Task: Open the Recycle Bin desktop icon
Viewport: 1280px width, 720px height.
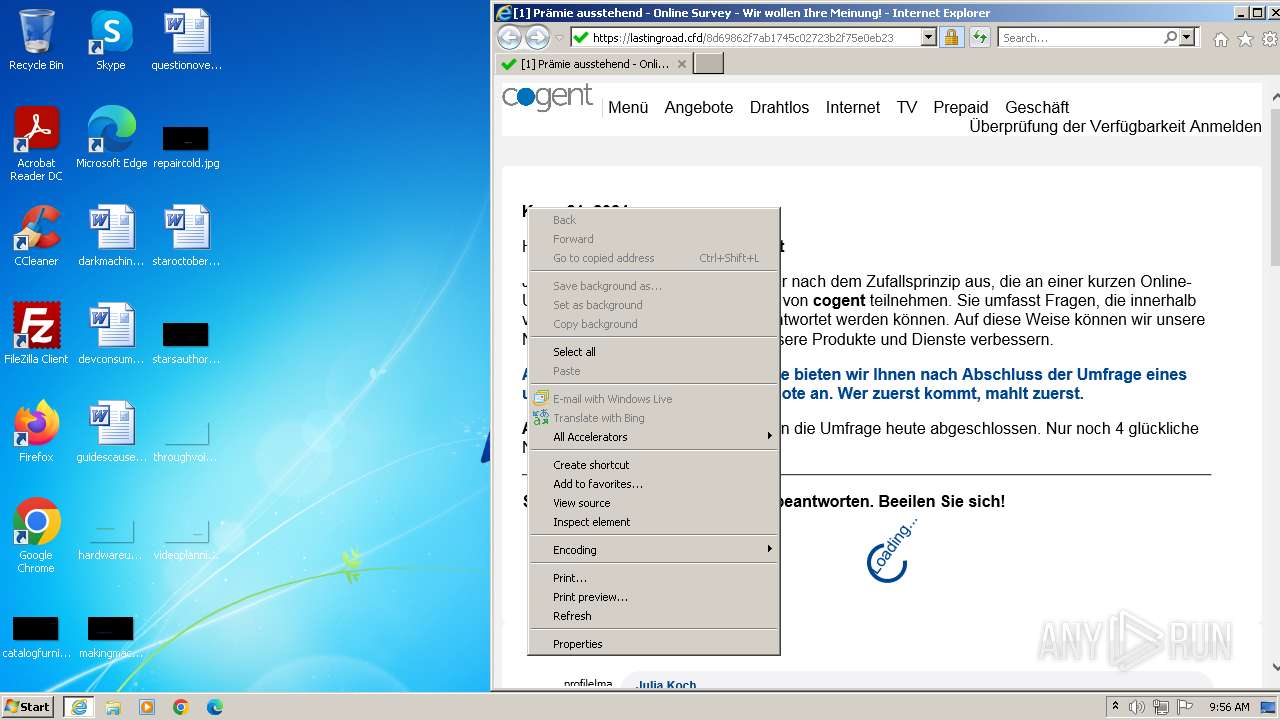Action: [x=36, y=40]
